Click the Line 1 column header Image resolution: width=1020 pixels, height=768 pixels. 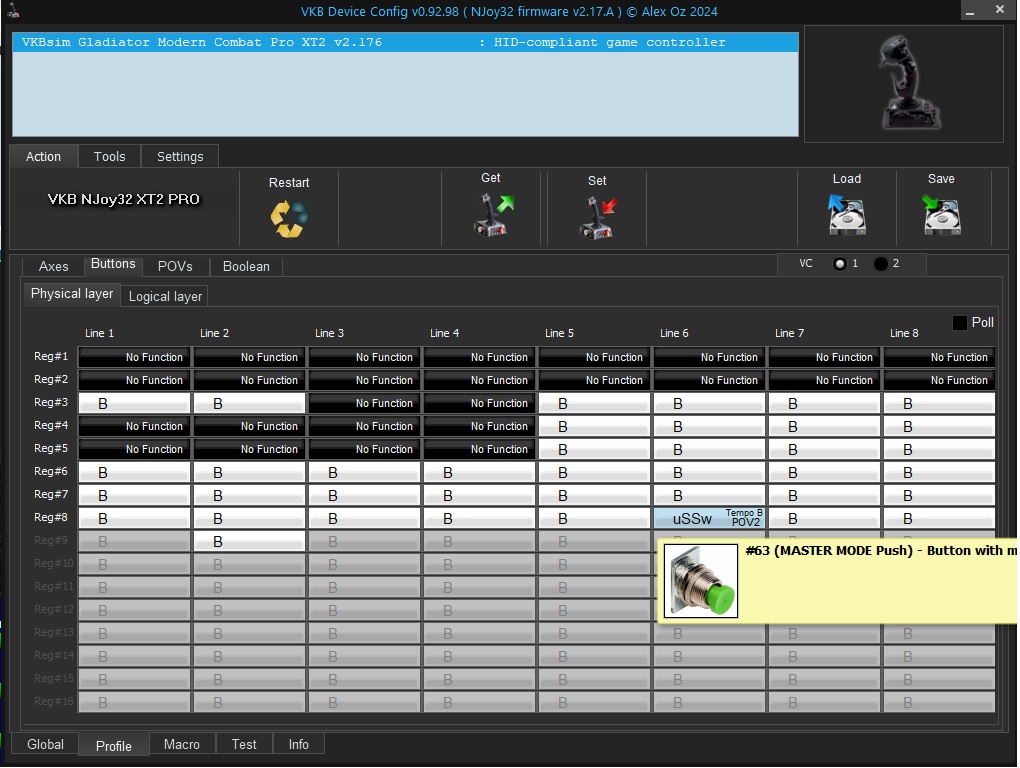coord(99,333)
